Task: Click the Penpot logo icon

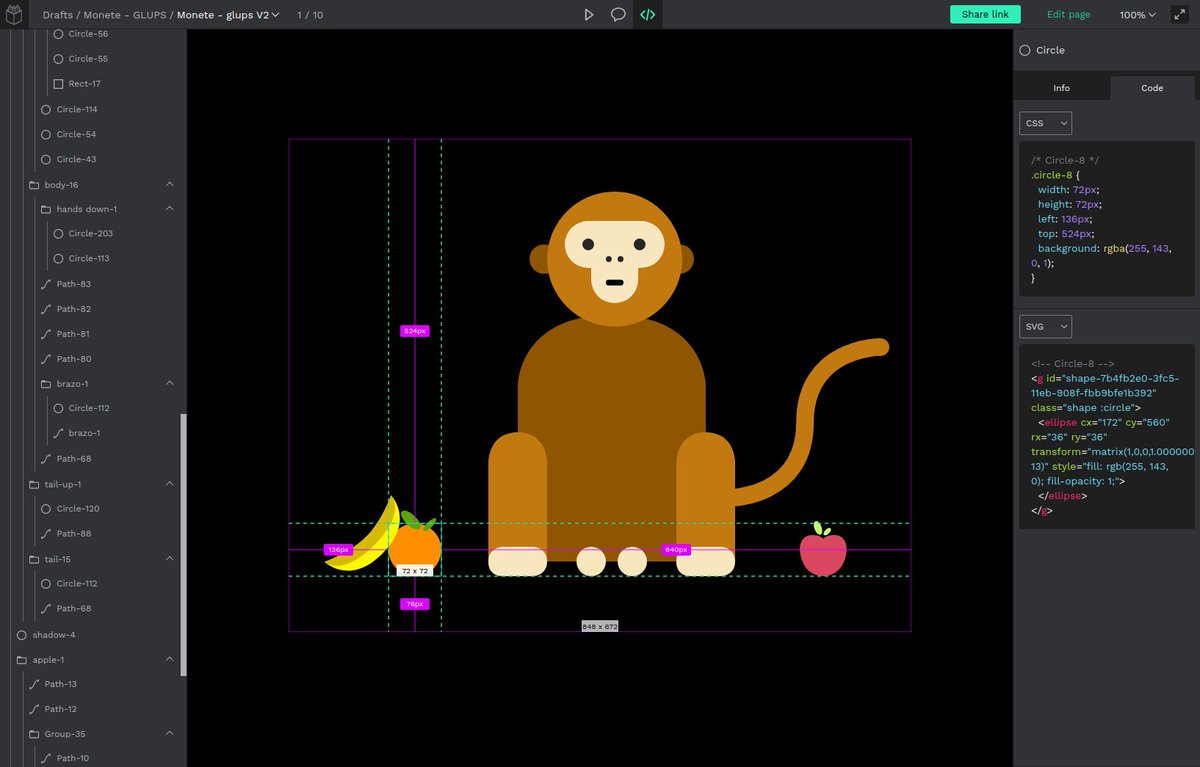Action: pyautogui.click(x=14, y=14)
